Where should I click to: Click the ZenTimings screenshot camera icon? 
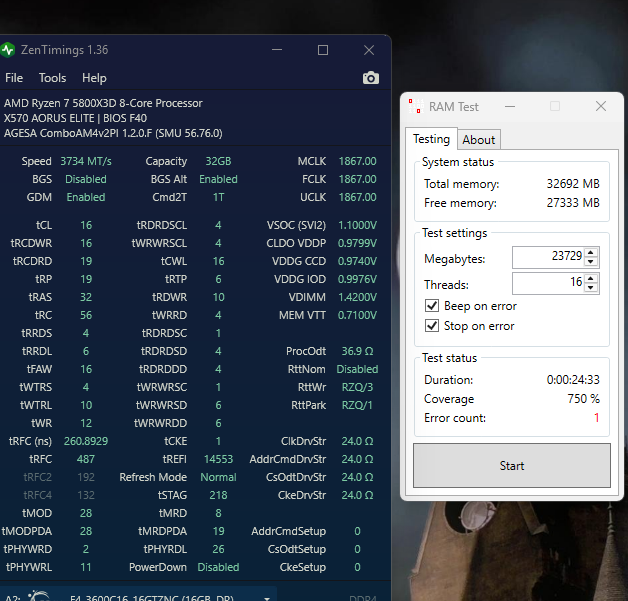click(x=370, y=78)
